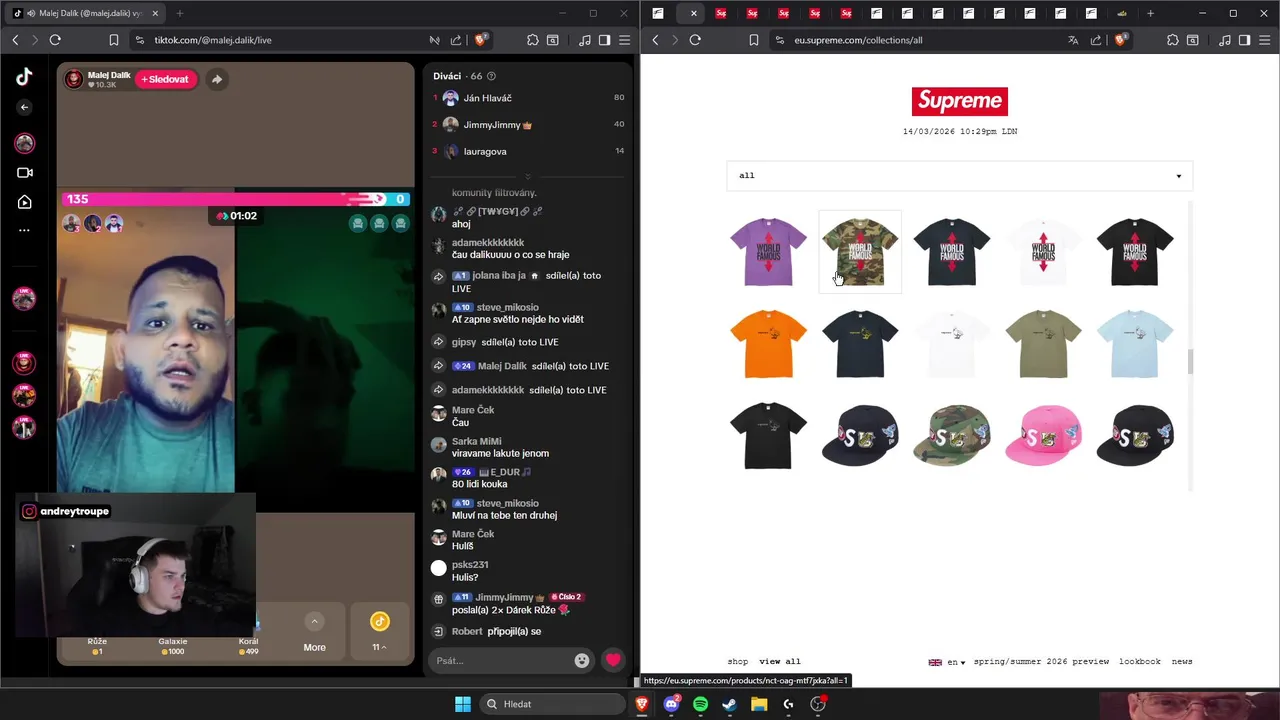Open viewer lauragova in the ranking
Screen dimensions: 1280x720
pos(484,151)
